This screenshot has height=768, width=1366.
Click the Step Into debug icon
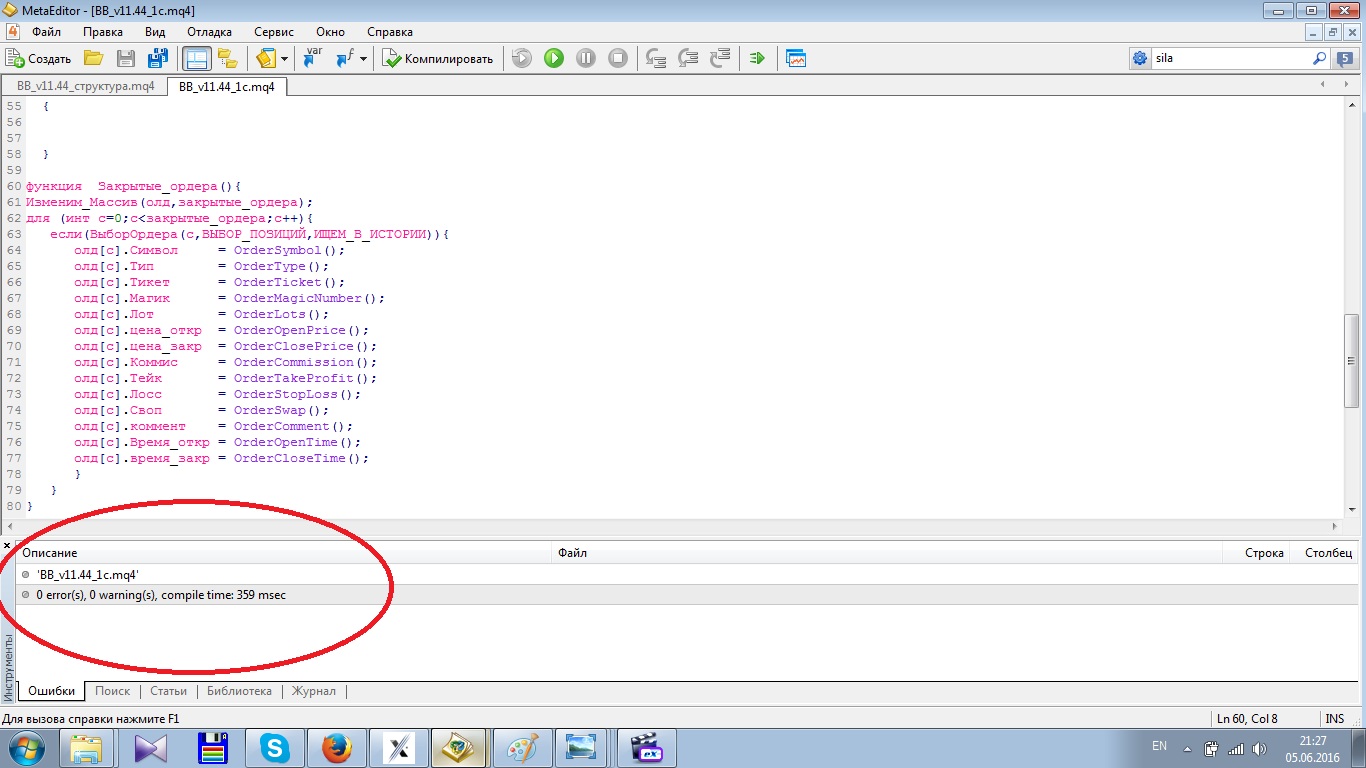click(656, 59)
